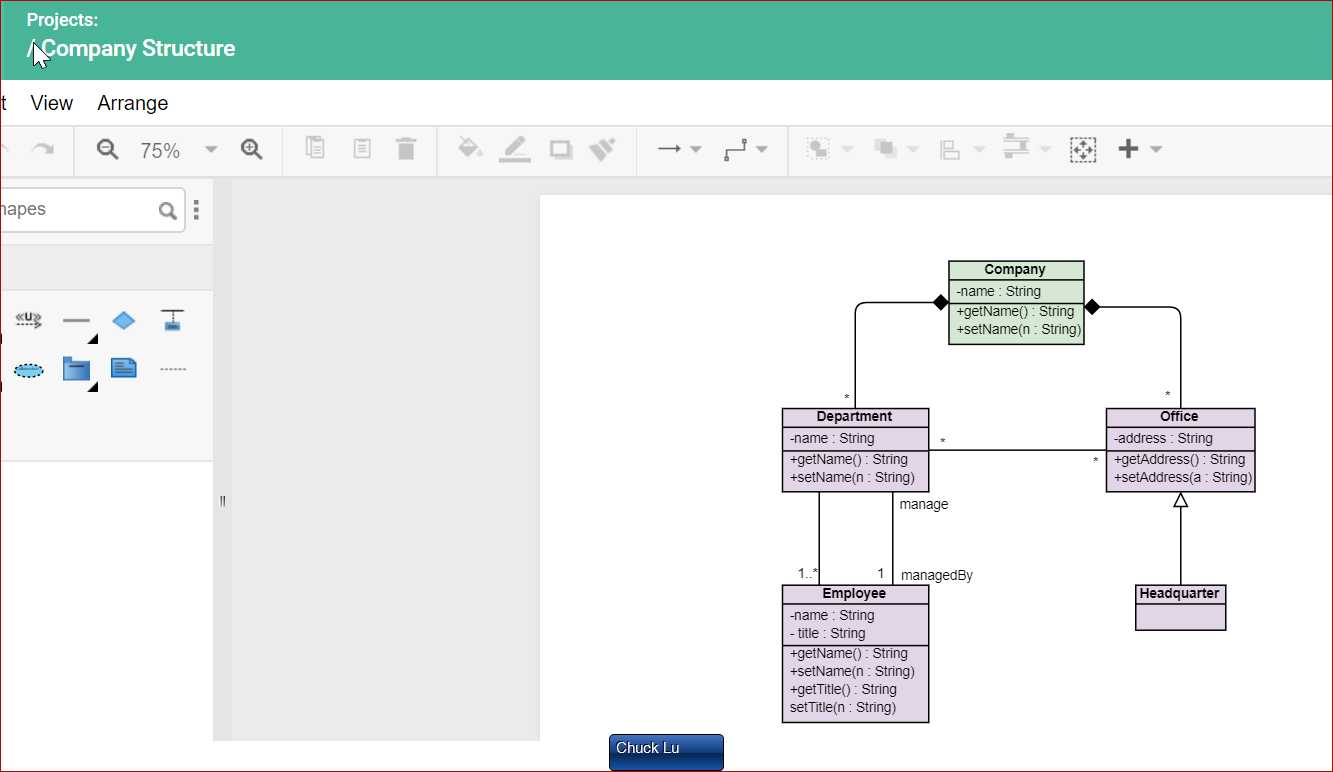Expand the distribute shapes dropdown arrow
The height and width of the screenshot is (772, 1333).
point(1046,150)
